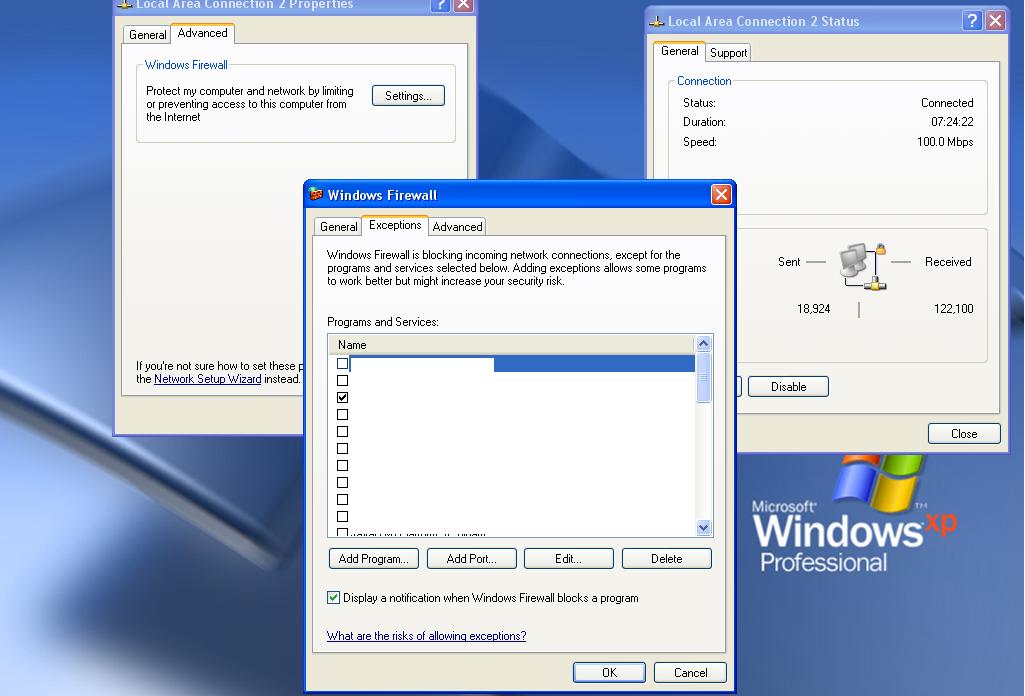The width and height of the screenshot is (1025, 696).
Task: Select the highlighted first row in programs list
Action: click(x=522, y=363)
